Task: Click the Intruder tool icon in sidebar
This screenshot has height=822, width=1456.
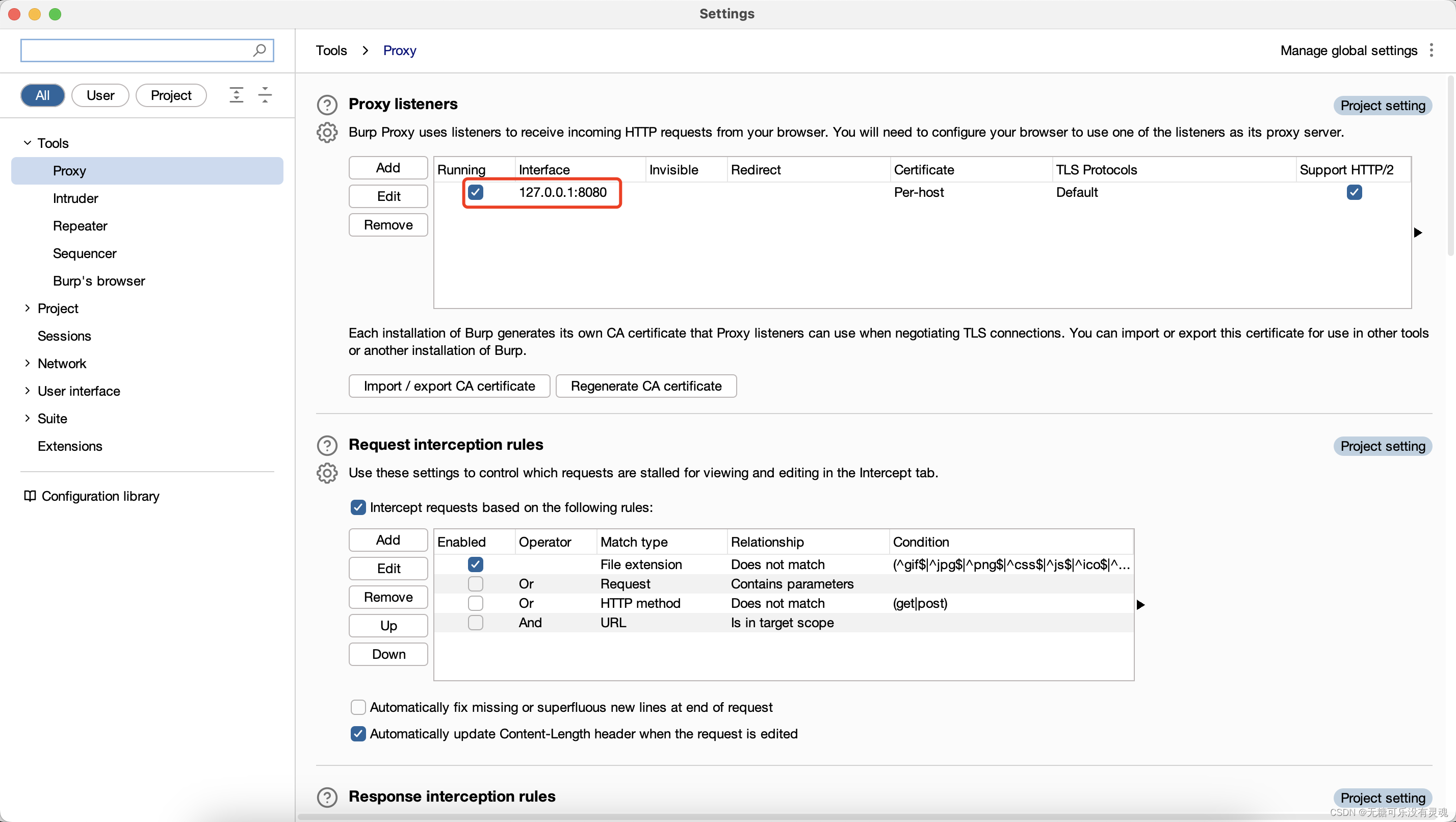Action: [75, 197]
